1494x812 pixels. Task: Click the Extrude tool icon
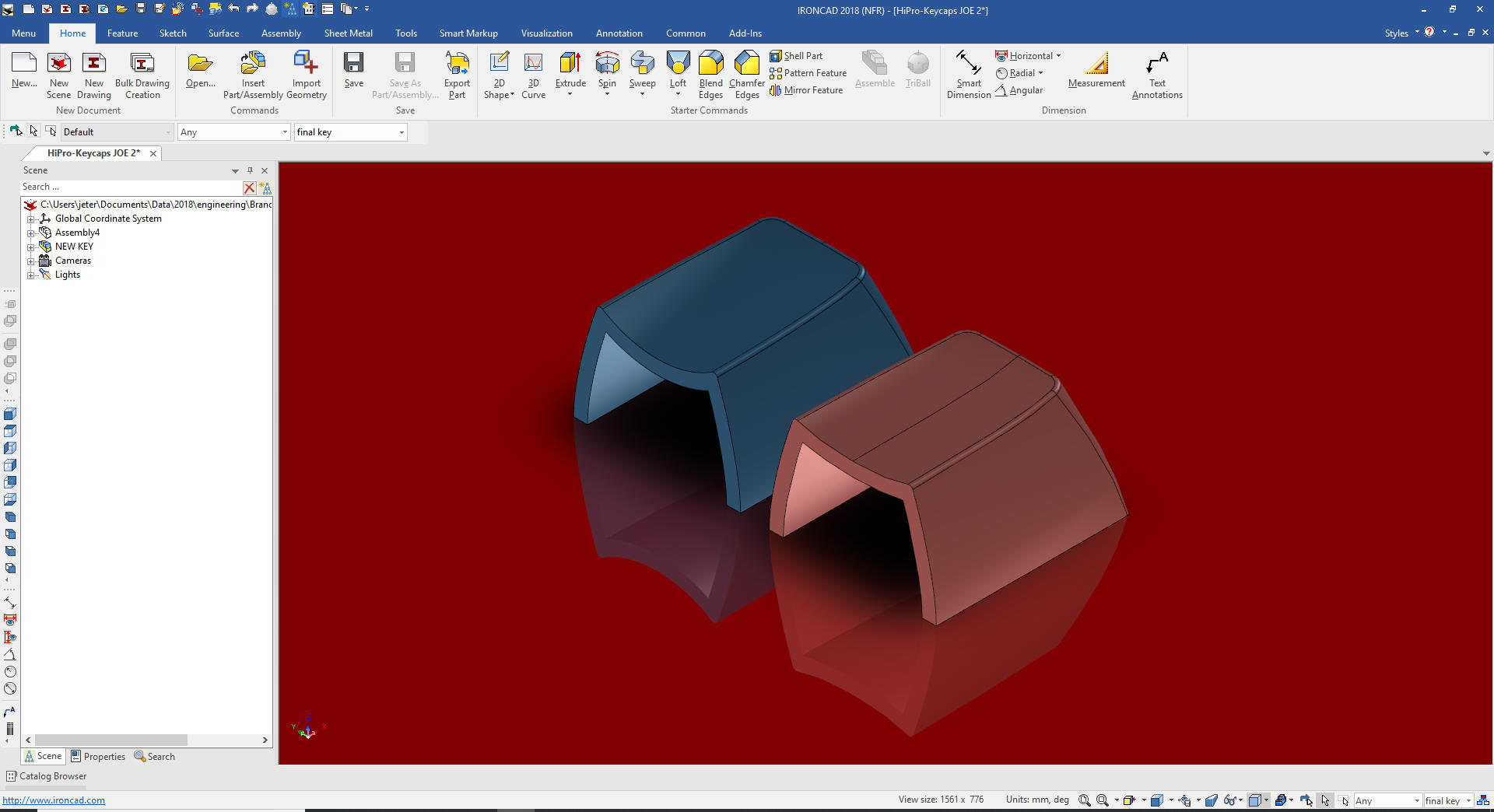pos(570,65)
